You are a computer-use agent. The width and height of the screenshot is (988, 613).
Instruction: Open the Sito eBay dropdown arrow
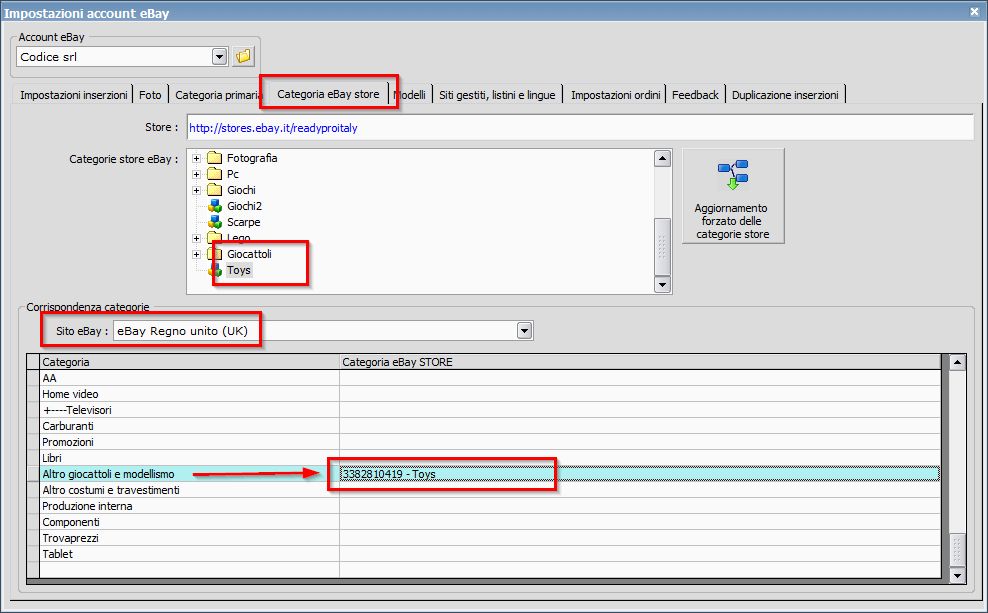(x=524, y=331)
